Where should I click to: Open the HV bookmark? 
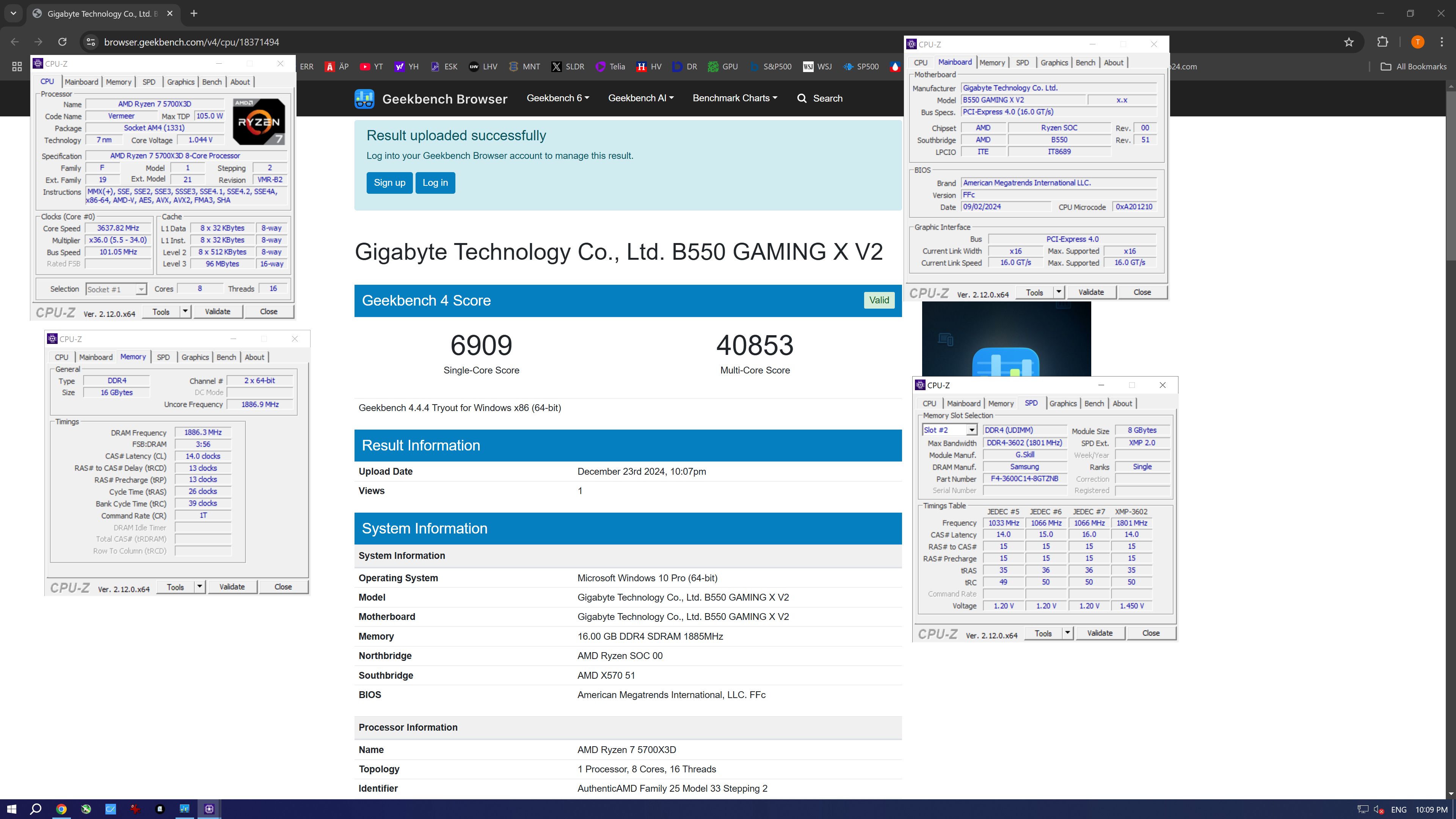649,67
